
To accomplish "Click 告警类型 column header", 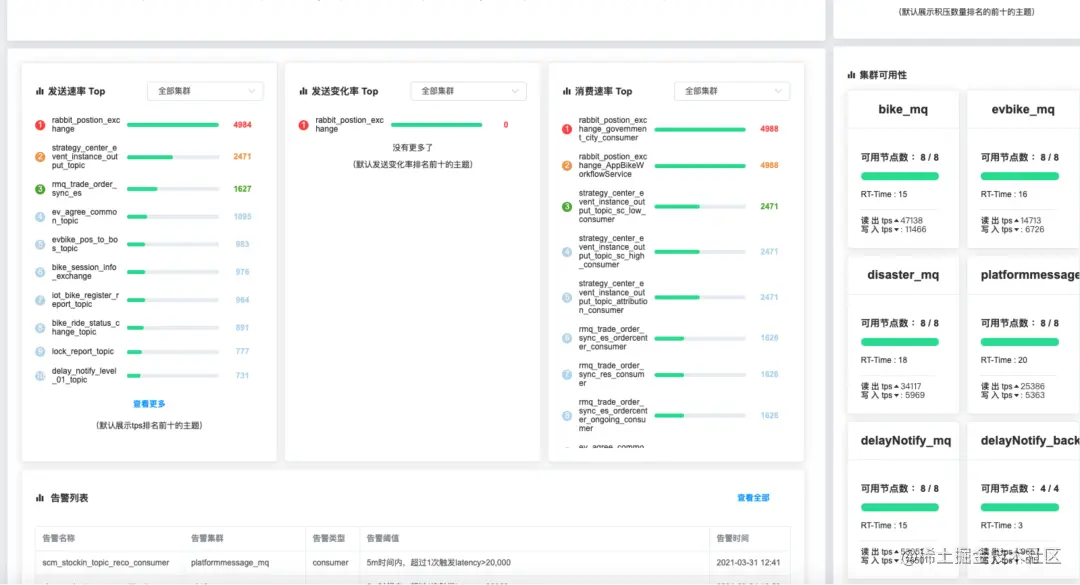I will click(329, 538).
